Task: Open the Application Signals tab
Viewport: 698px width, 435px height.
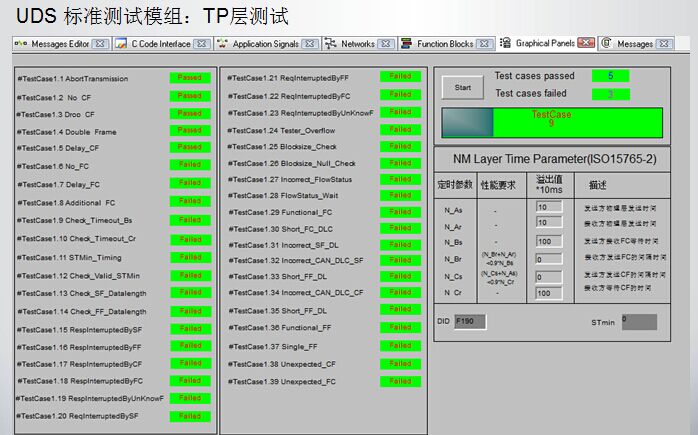Action: point(265,44)
